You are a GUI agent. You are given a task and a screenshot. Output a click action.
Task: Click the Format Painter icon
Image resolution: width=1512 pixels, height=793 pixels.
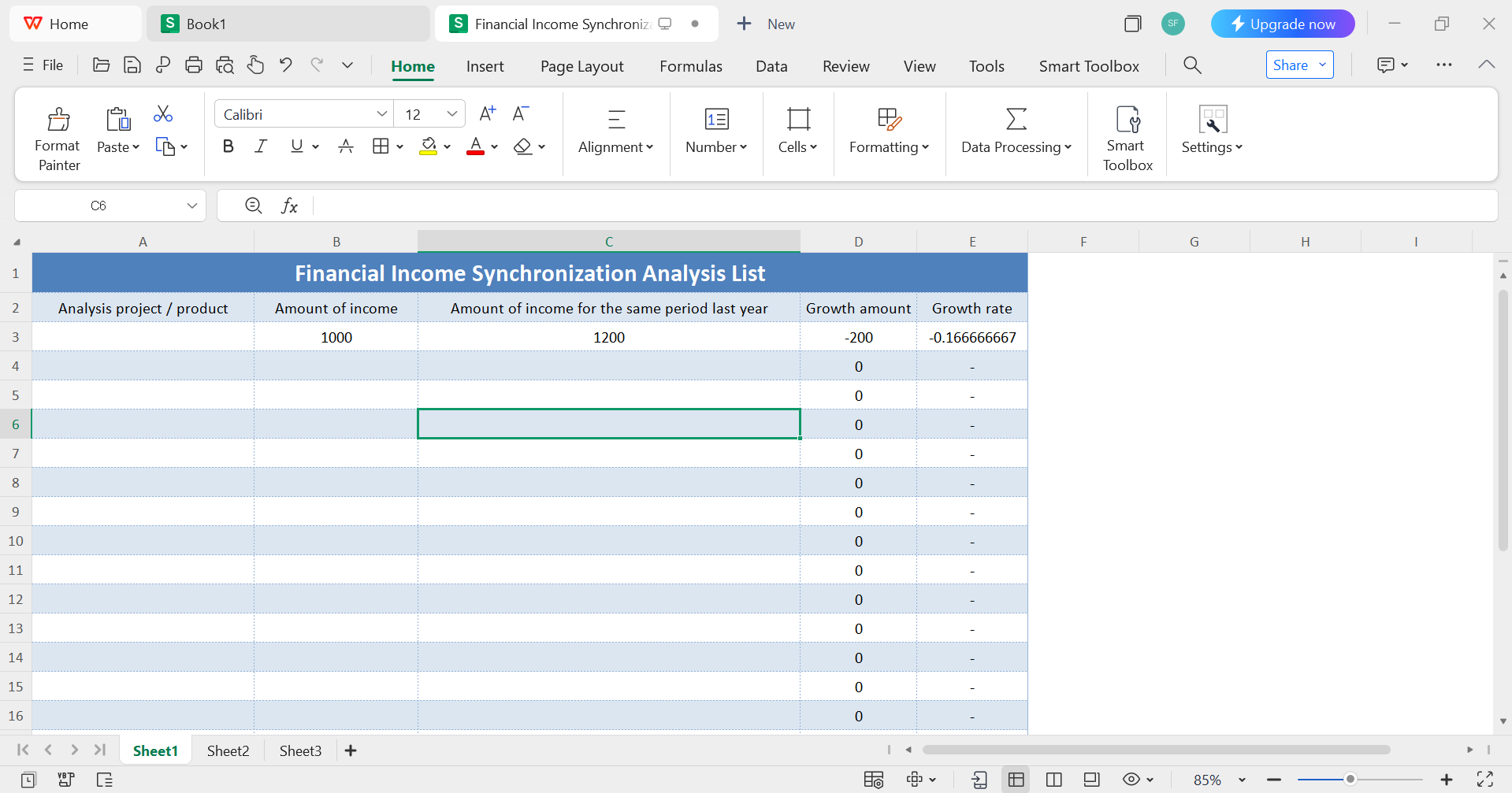[58, 120]
